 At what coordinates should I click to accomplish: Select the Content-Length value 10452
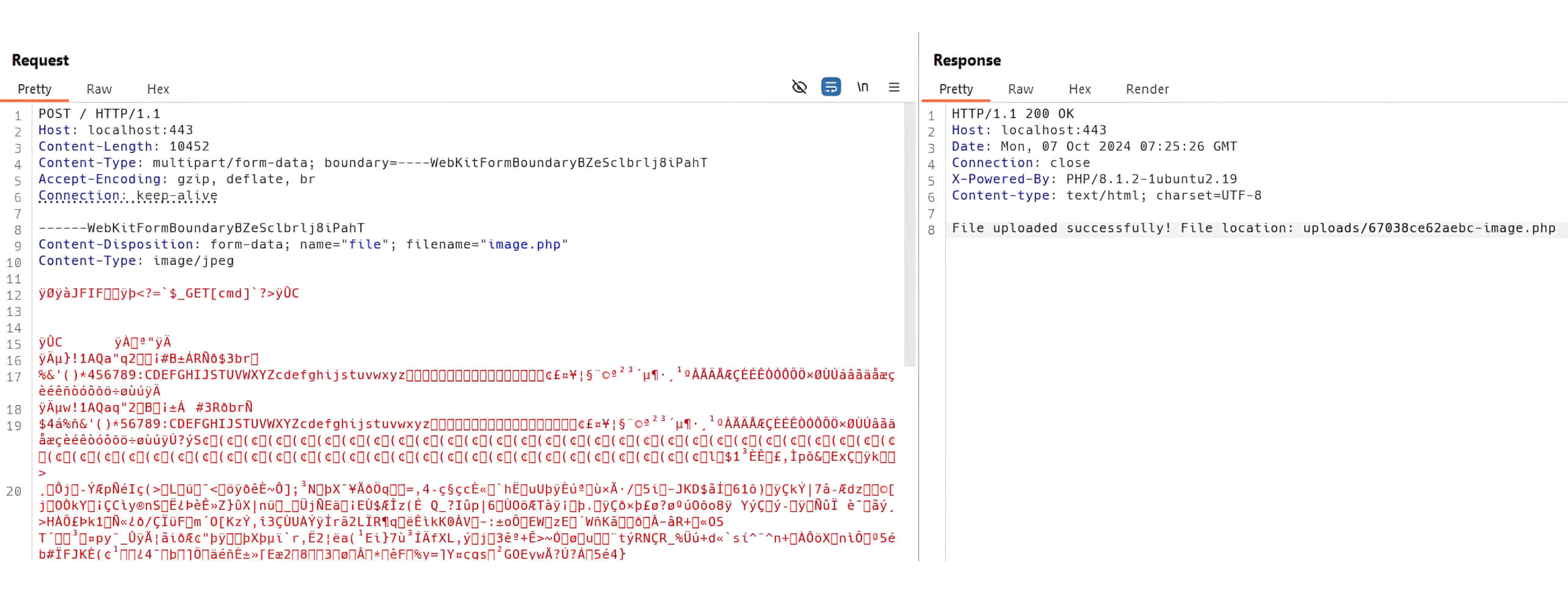click(x=190, y=146)
